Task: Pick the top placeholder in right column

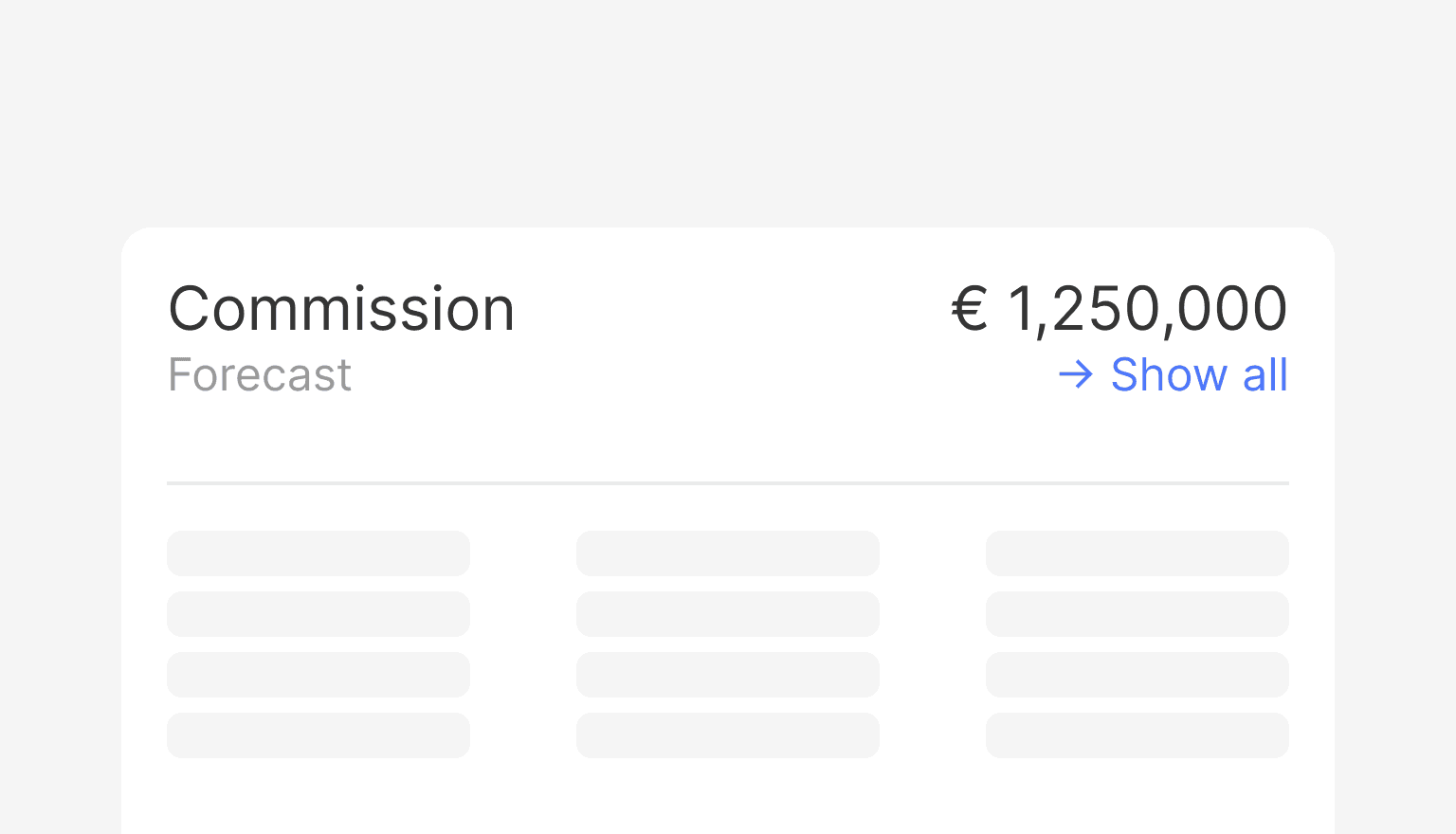Action: [x=1137, y=553]
